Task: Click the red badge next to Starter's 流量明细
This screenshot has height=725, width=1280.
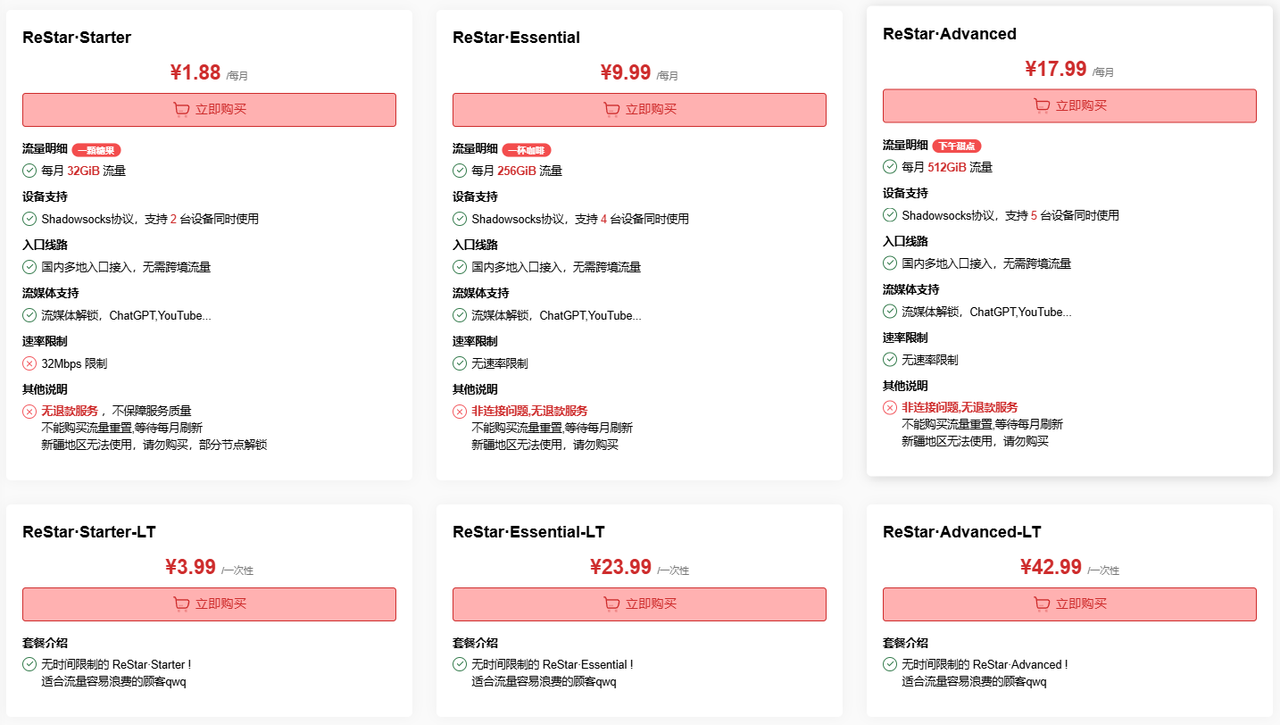Action: click(x=96, y=150)
